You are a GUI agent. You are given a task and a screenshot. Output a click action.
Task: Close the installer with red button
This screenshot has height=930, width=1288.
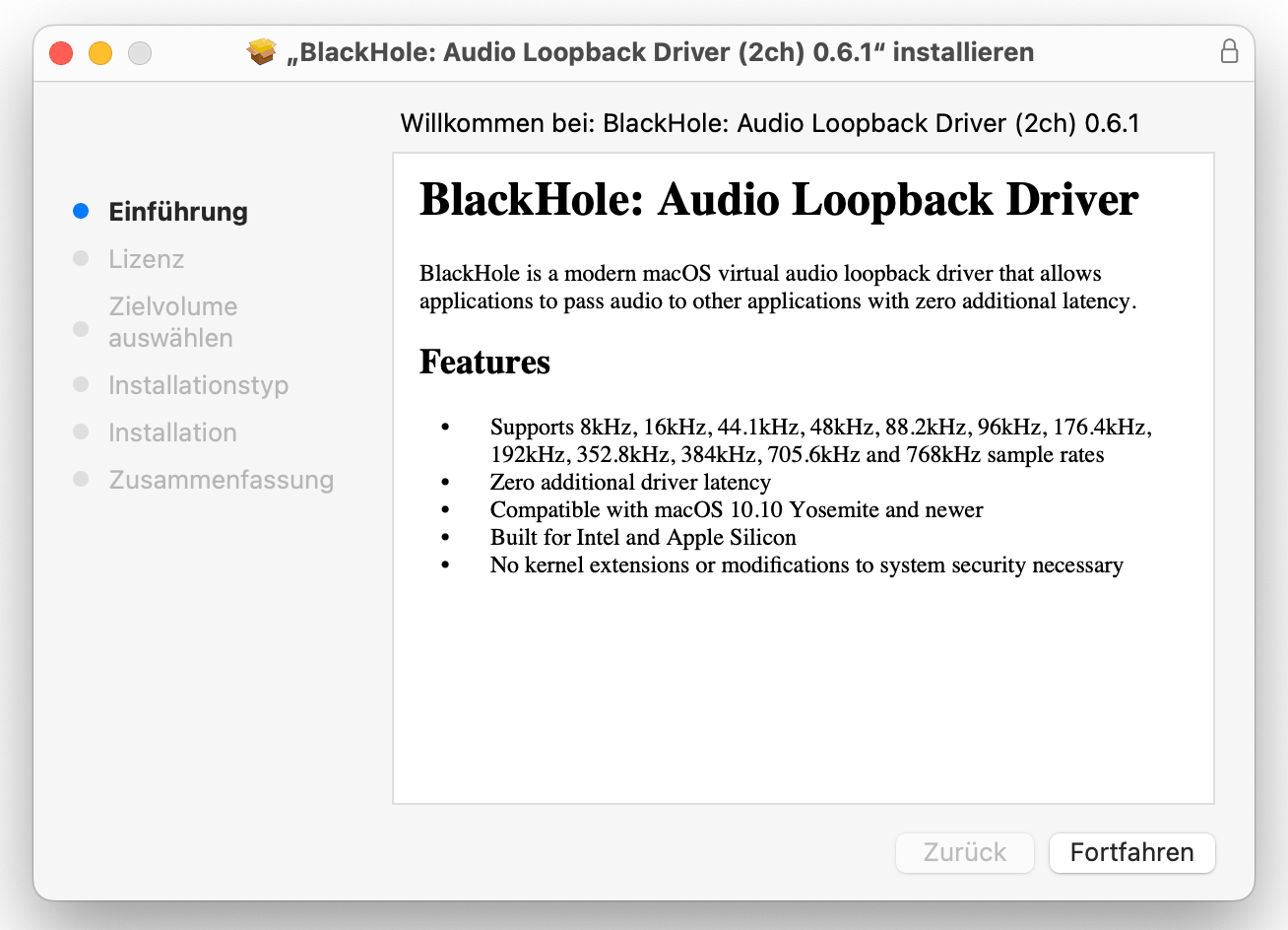click(61, 52)
